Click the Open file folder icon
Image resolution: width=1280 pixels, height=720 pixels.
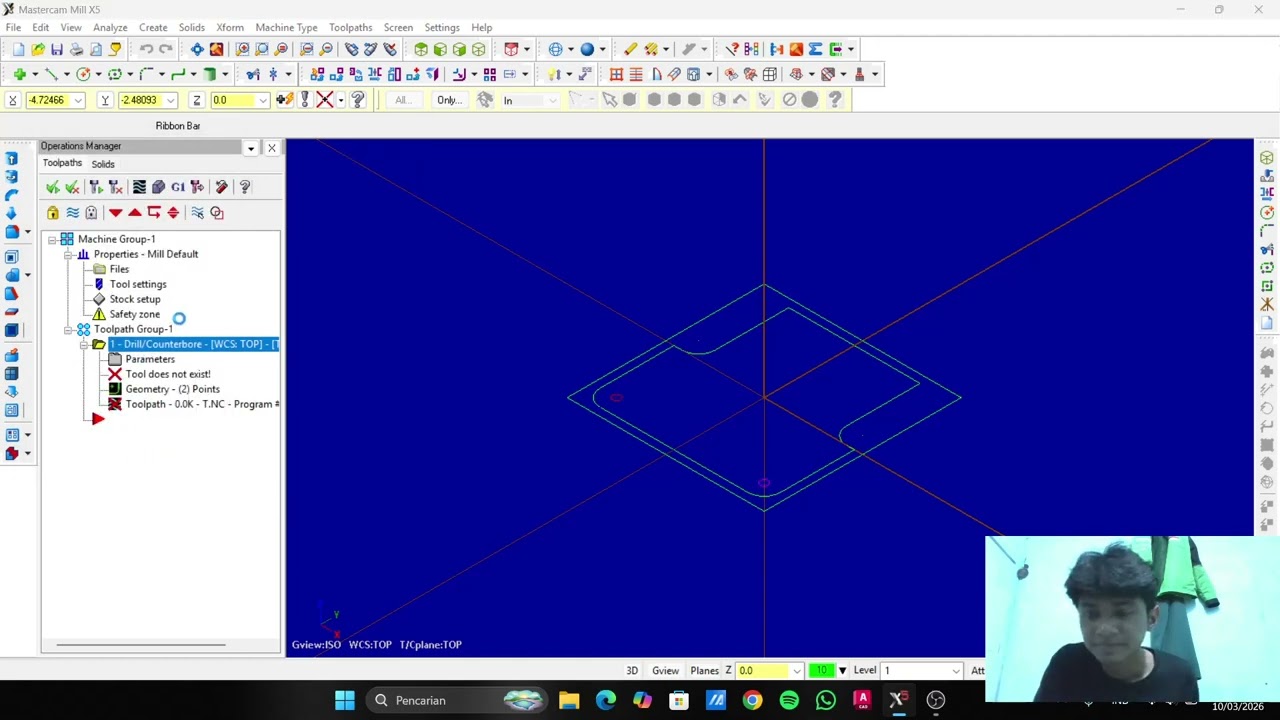[37, 49]
